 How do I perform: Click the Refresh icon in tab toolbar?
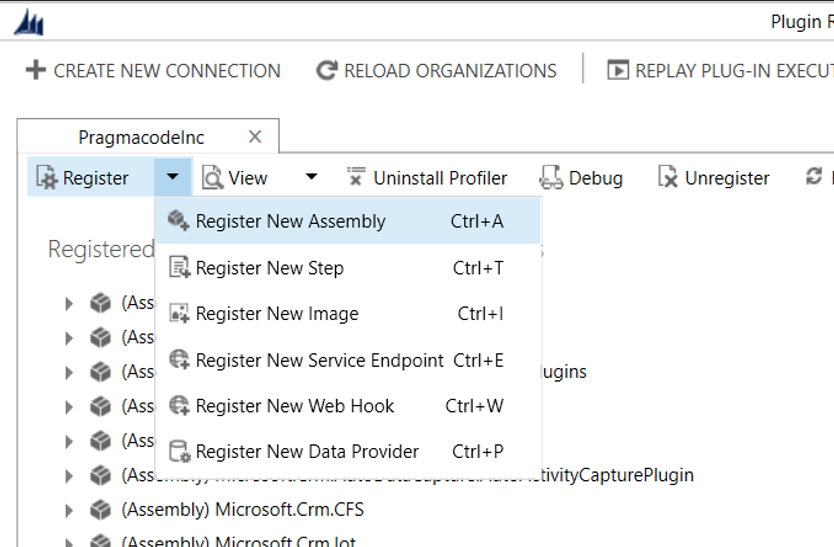tap(814, 176)
